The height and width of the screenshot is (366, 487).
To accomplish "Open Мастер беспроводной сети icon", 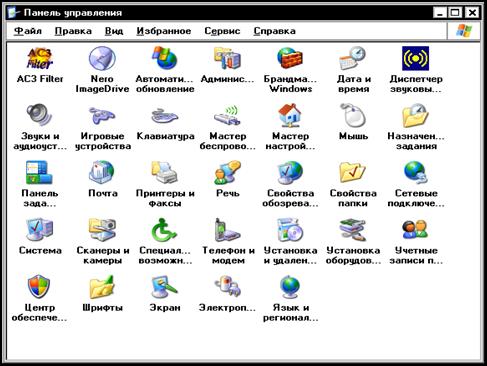I will point(227,115).
